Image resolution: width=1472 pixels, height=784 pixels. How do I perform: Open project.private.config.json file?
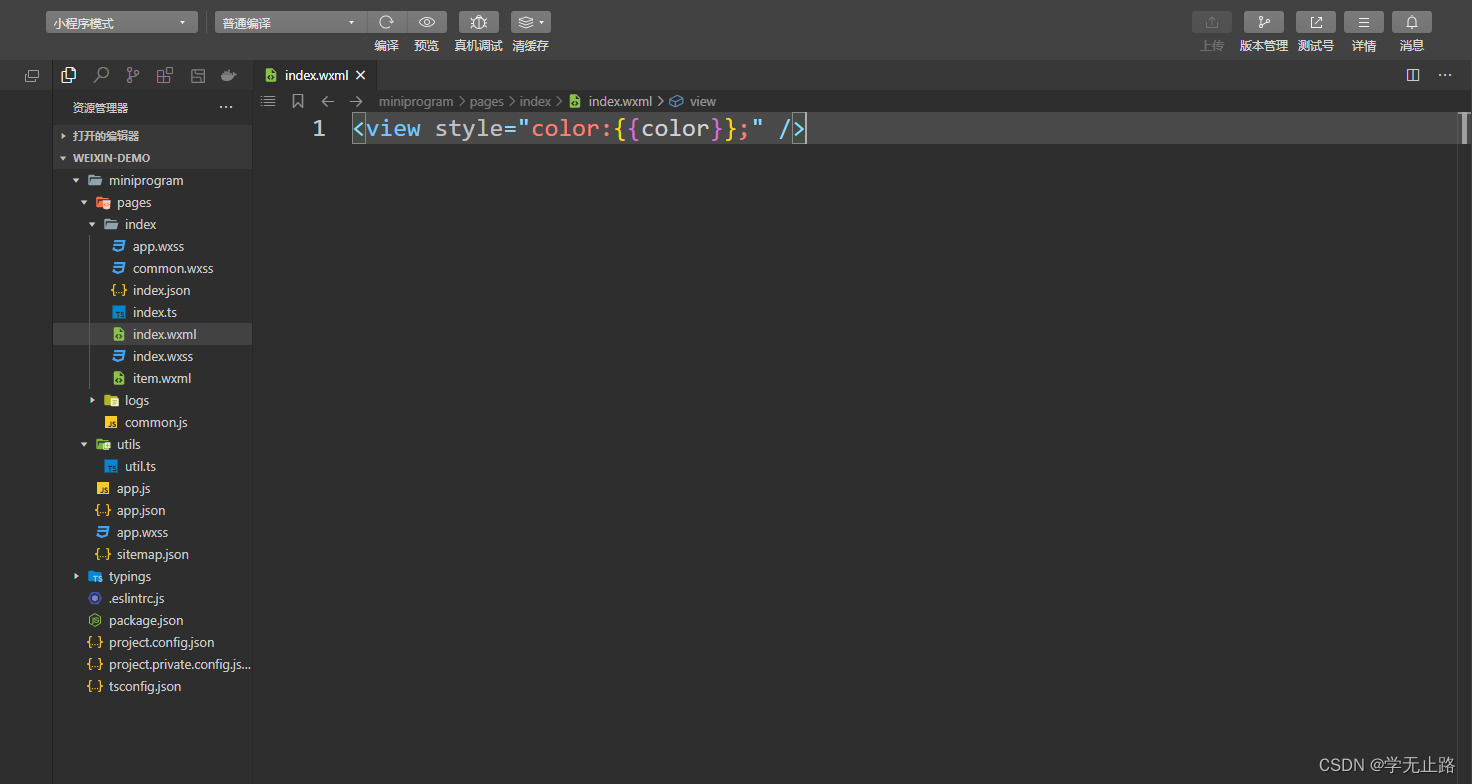pos(152,665)
